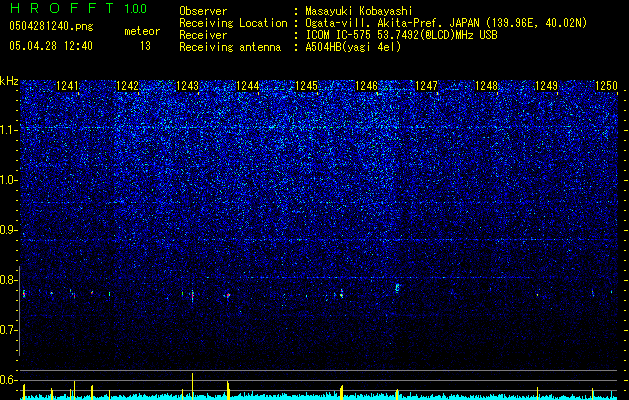
Task: Click the HROFFT 1.0.0 title text
Action: [x=78, y=8]
